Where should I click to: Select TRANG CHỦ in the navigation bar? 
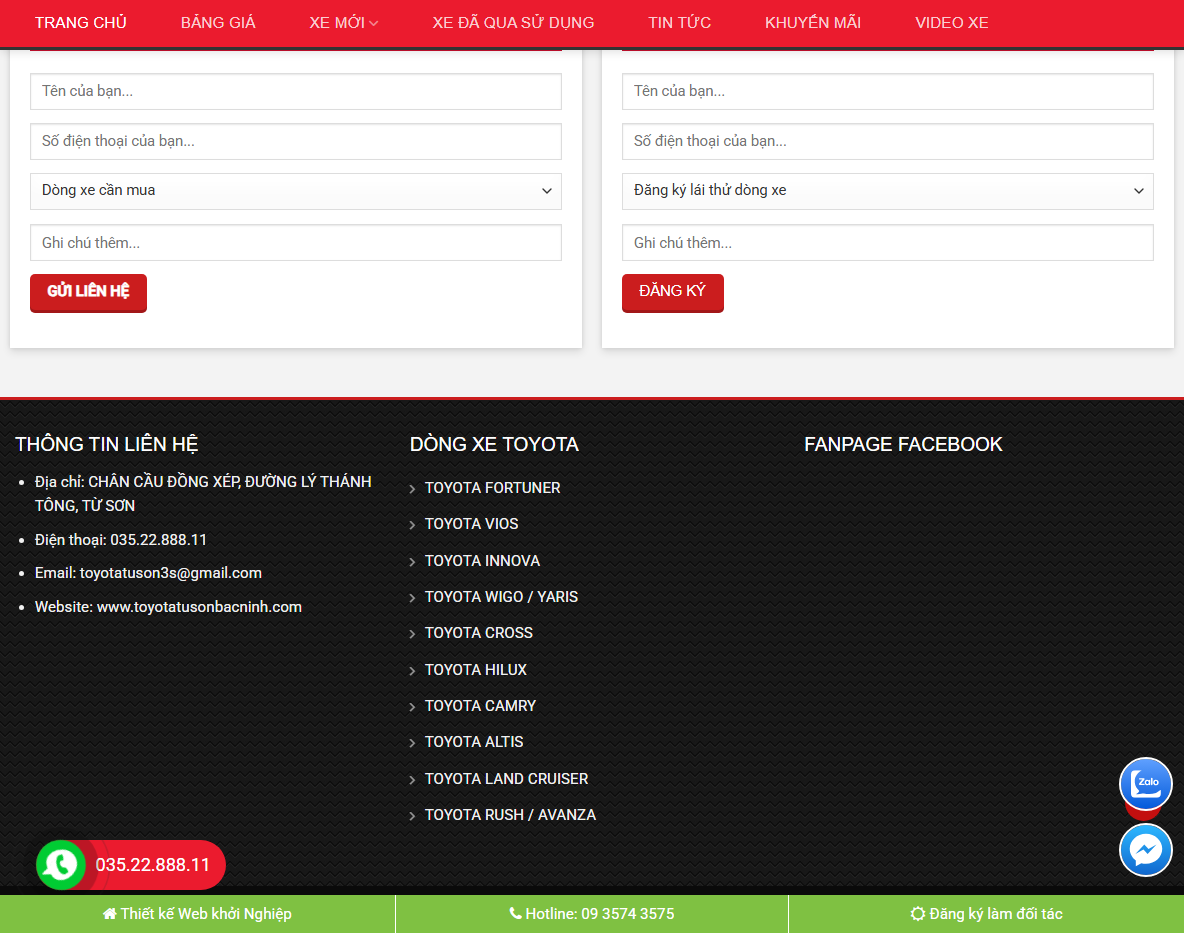80,22
